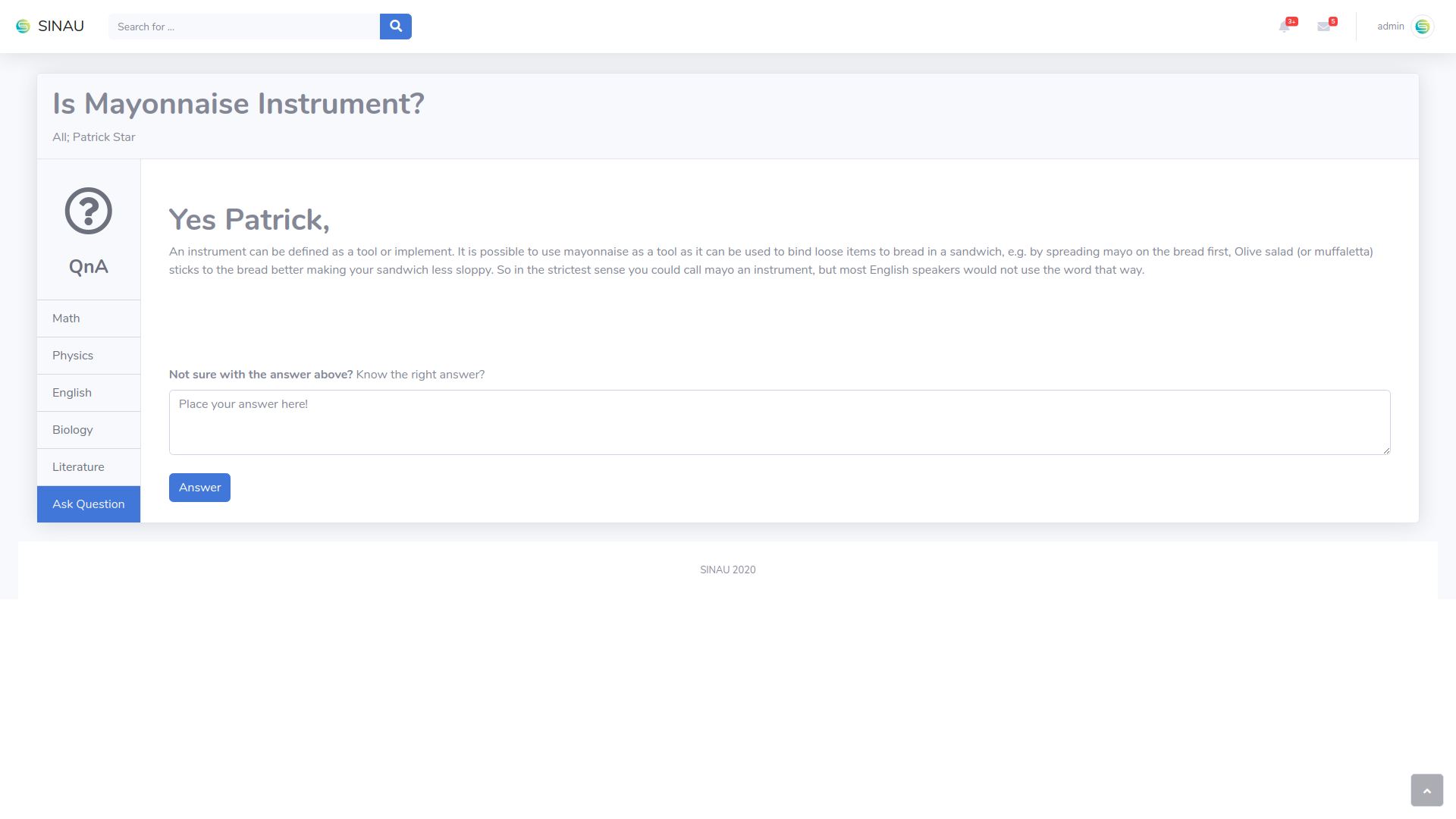Focus the Search for input field

tap(243, 27)
